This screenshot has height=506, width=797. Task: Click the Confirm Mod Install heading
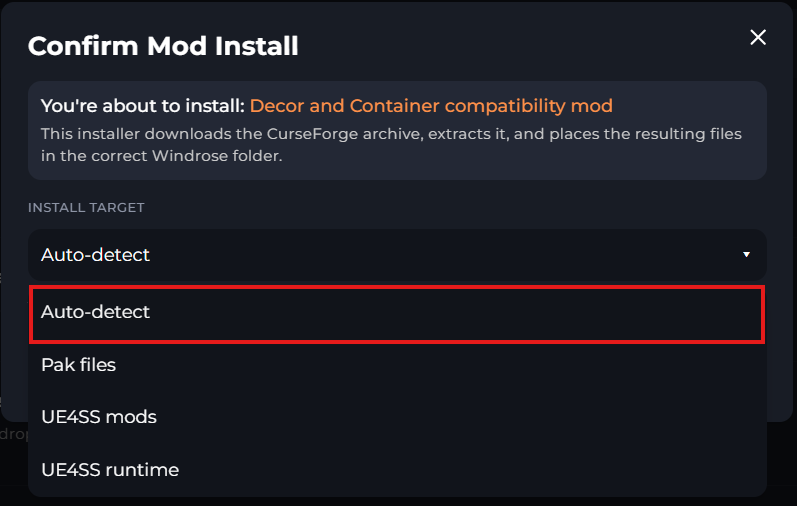point(163,45)
